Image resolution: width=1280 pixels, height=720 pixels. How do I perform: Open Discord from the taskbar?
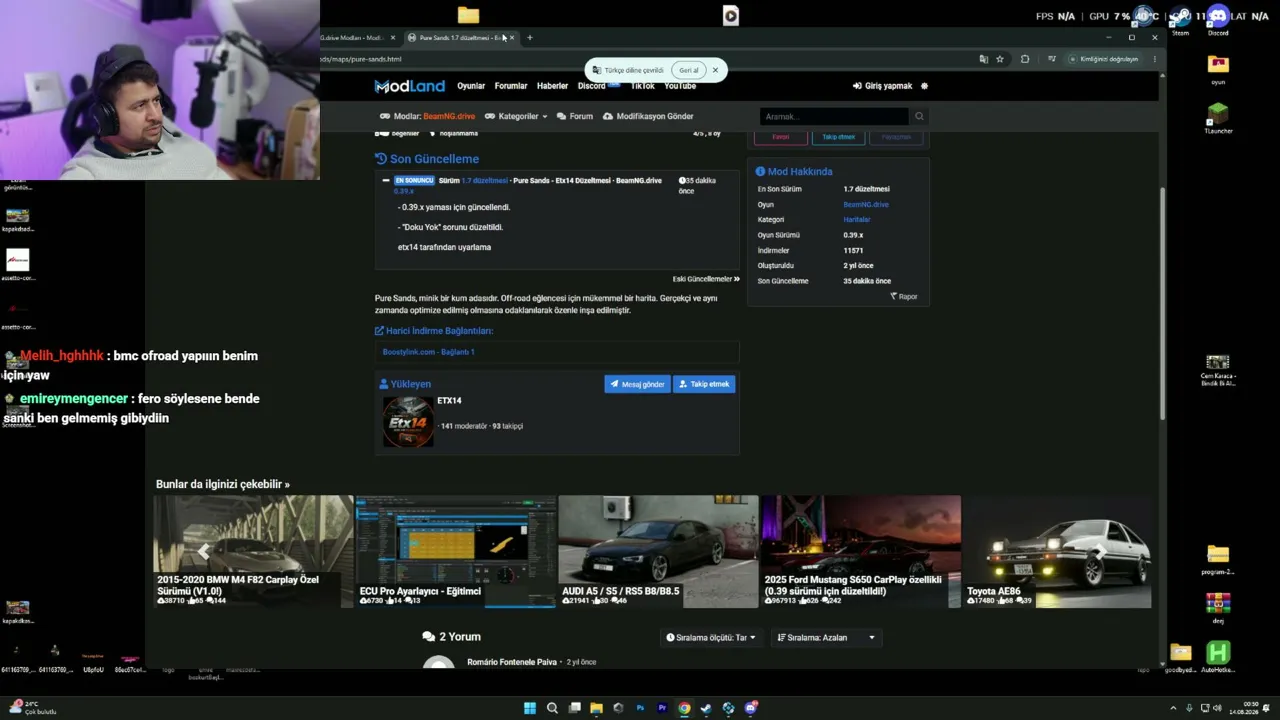coord(751,708)
